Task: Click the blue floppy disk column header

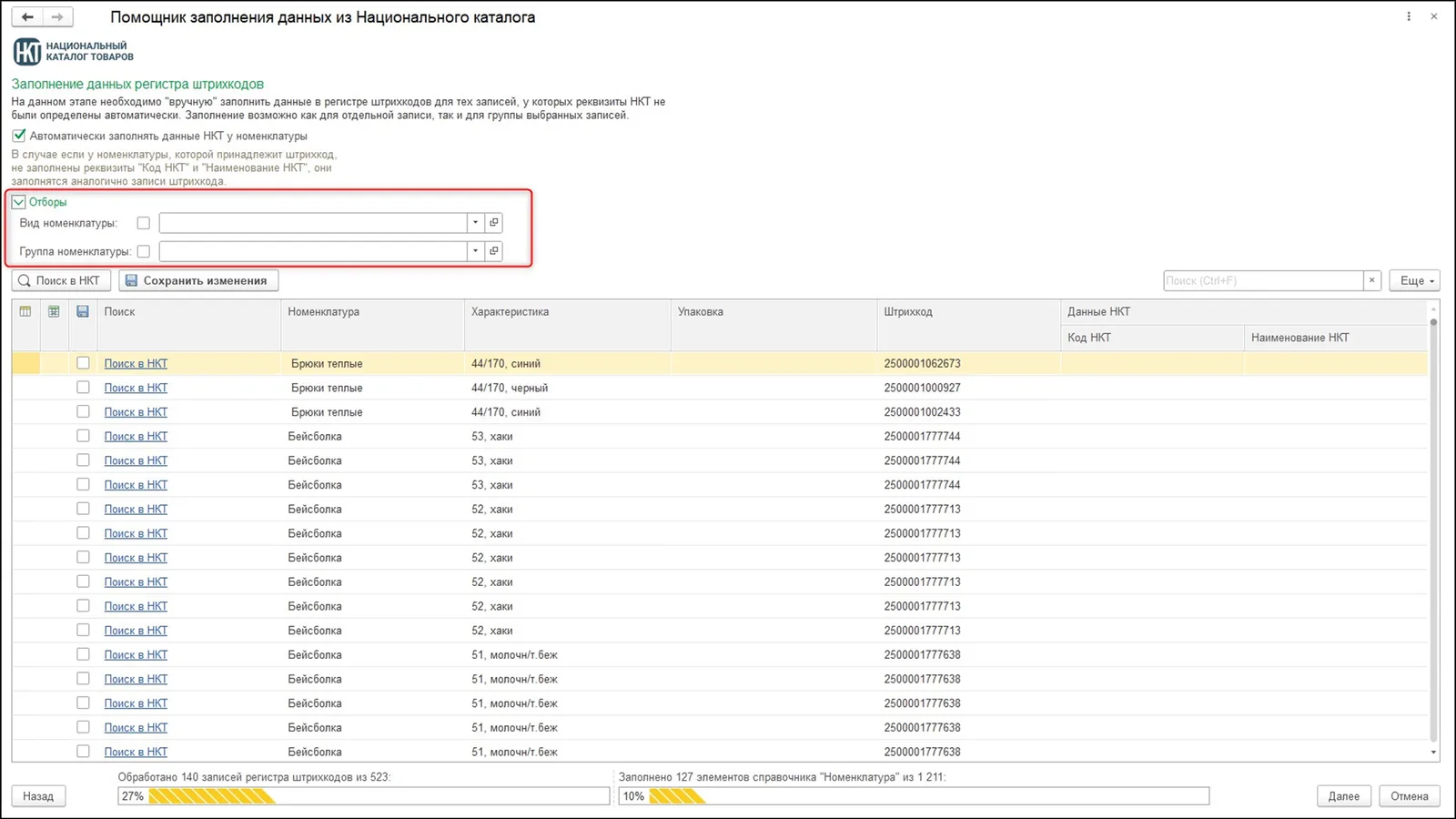Action: pos(83,311)
